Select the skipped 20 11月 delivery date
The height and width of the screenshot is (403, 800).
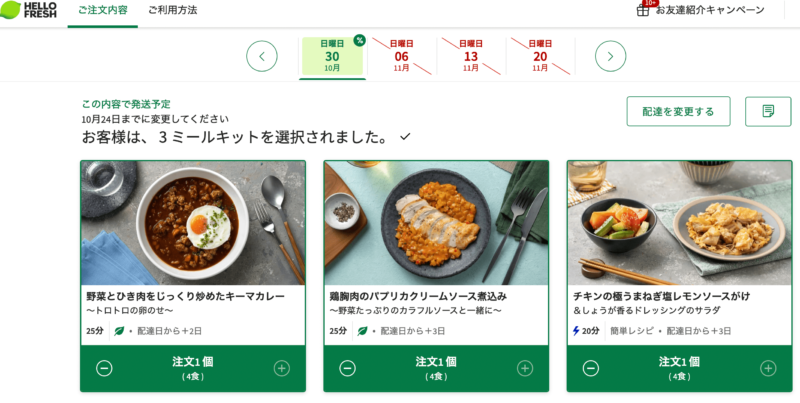(x=540, y=56)
